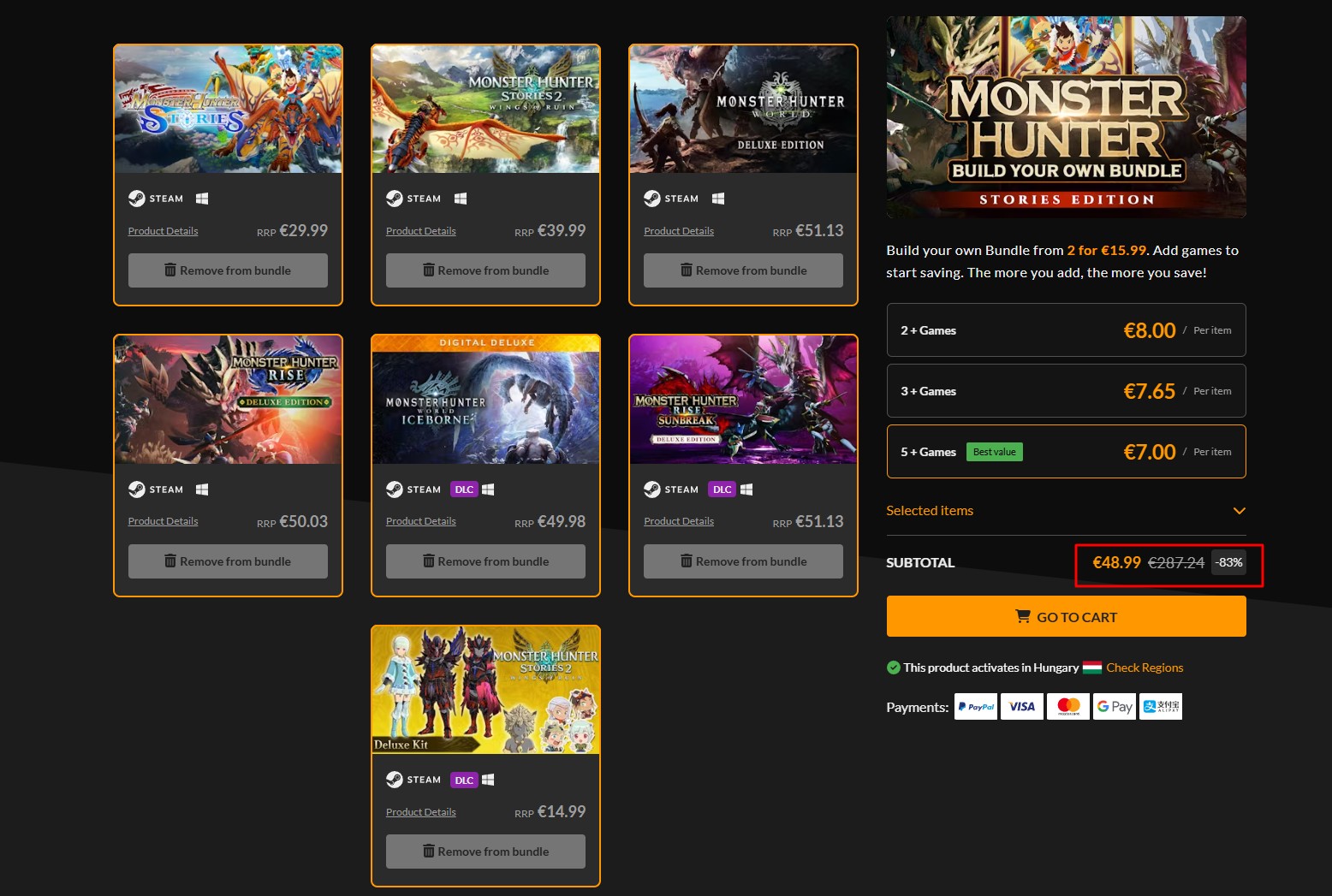Expand the Selected items chevron
Image resolution: width=1332 pixels, height=896 pixels.
(x=1239, y=511)
